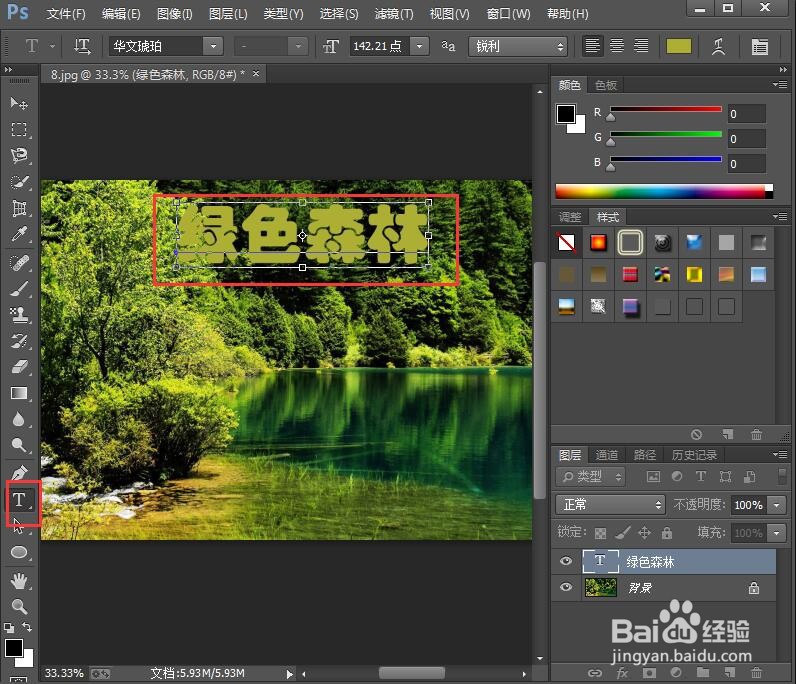
Task: Select the Quick Selection tool
Action: 19,182
